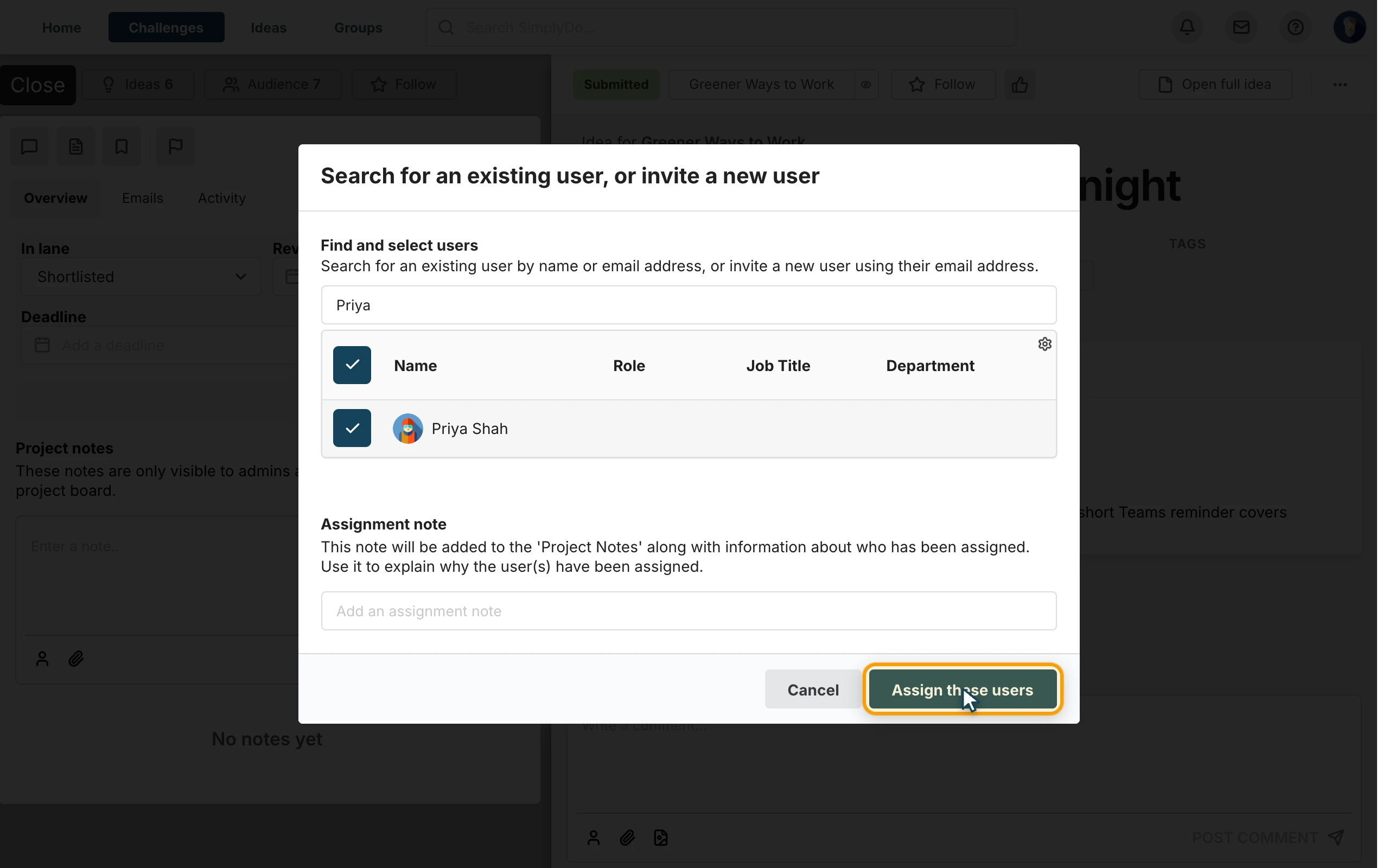Click the user search field containing Priya
1389x868 pixels.
tap(688, 305)
